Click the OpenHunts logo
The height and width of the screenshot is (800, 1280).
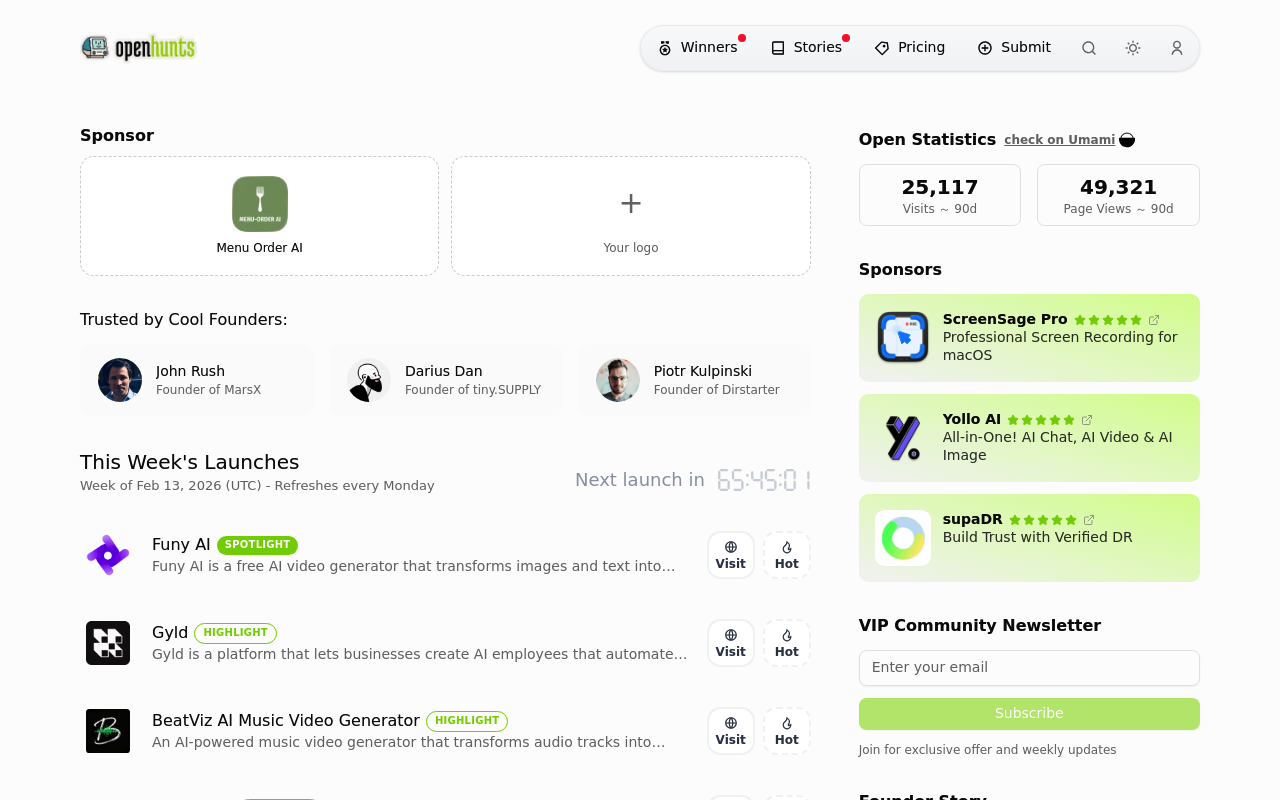click(x=138, y=48)
